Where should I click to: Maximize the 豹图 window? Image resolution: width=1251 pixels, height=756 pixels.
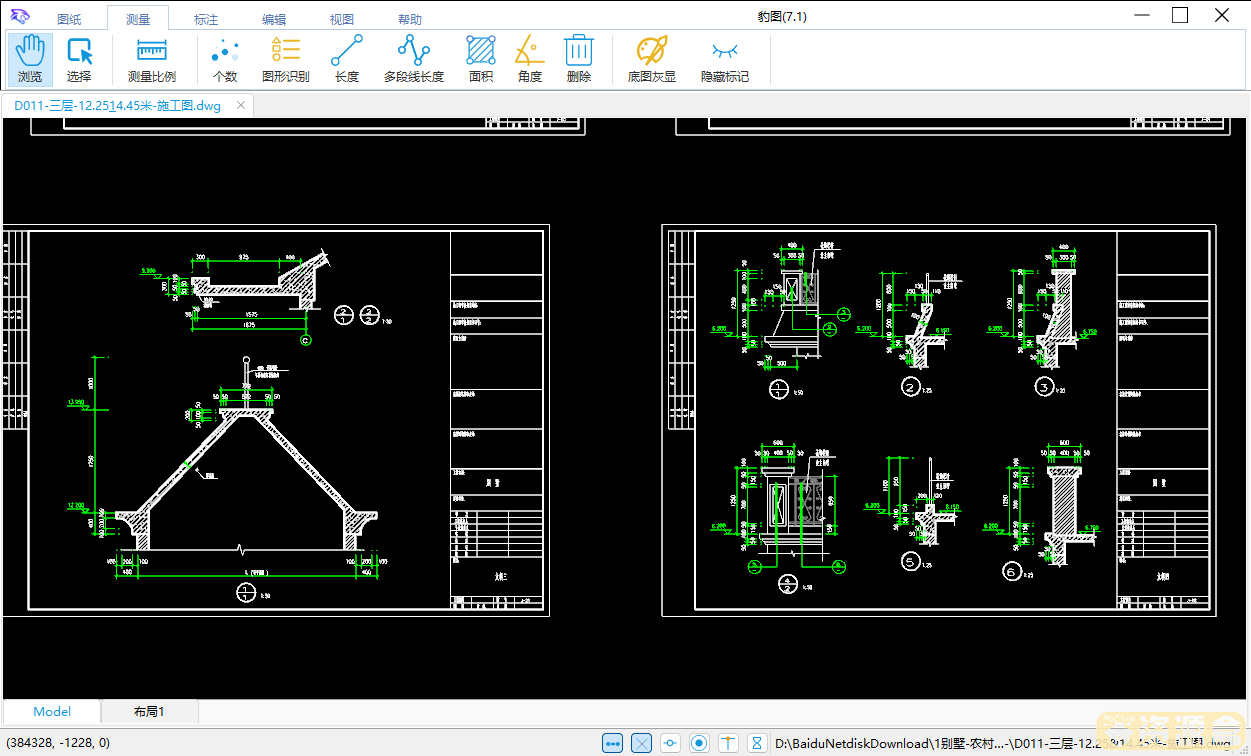click(x=1180, y=16)
